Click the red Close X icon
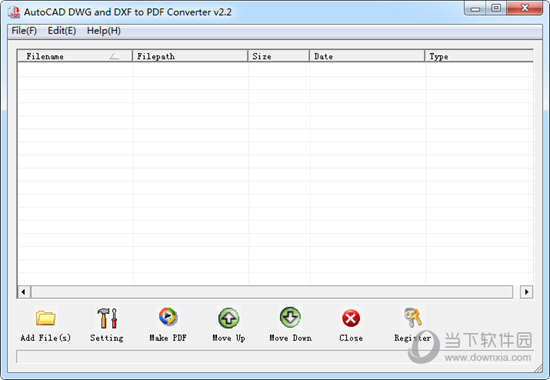 tap(351, 318)
